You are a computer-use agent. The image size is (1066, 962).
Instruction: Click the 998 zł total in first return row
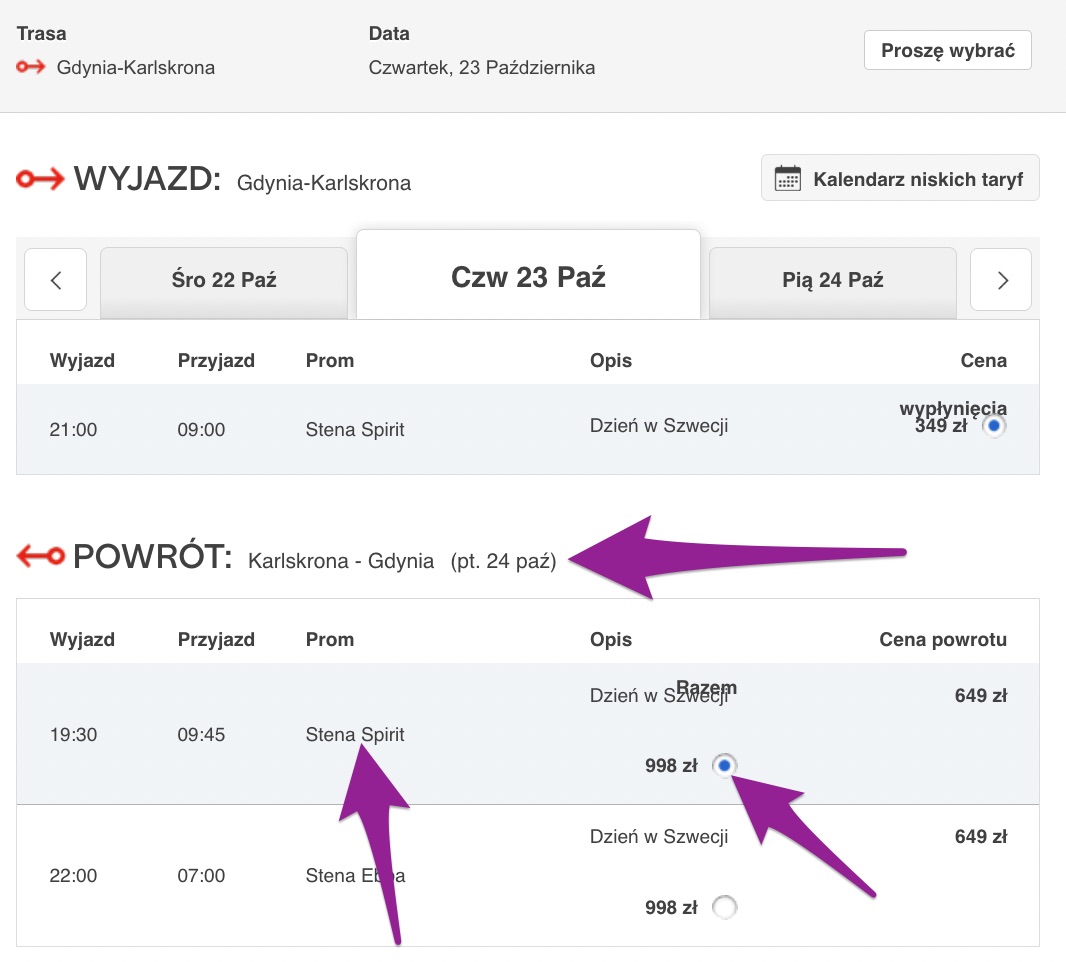pos(671,767)
